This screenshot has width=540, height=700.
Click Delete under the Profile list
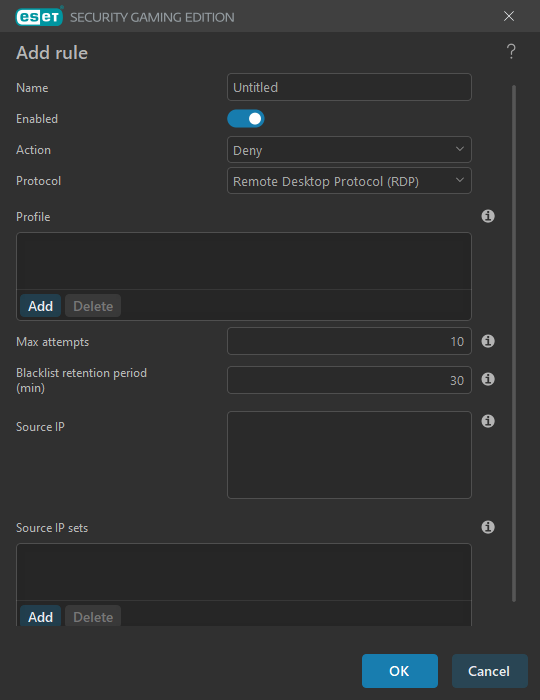(x=93, y=306)
